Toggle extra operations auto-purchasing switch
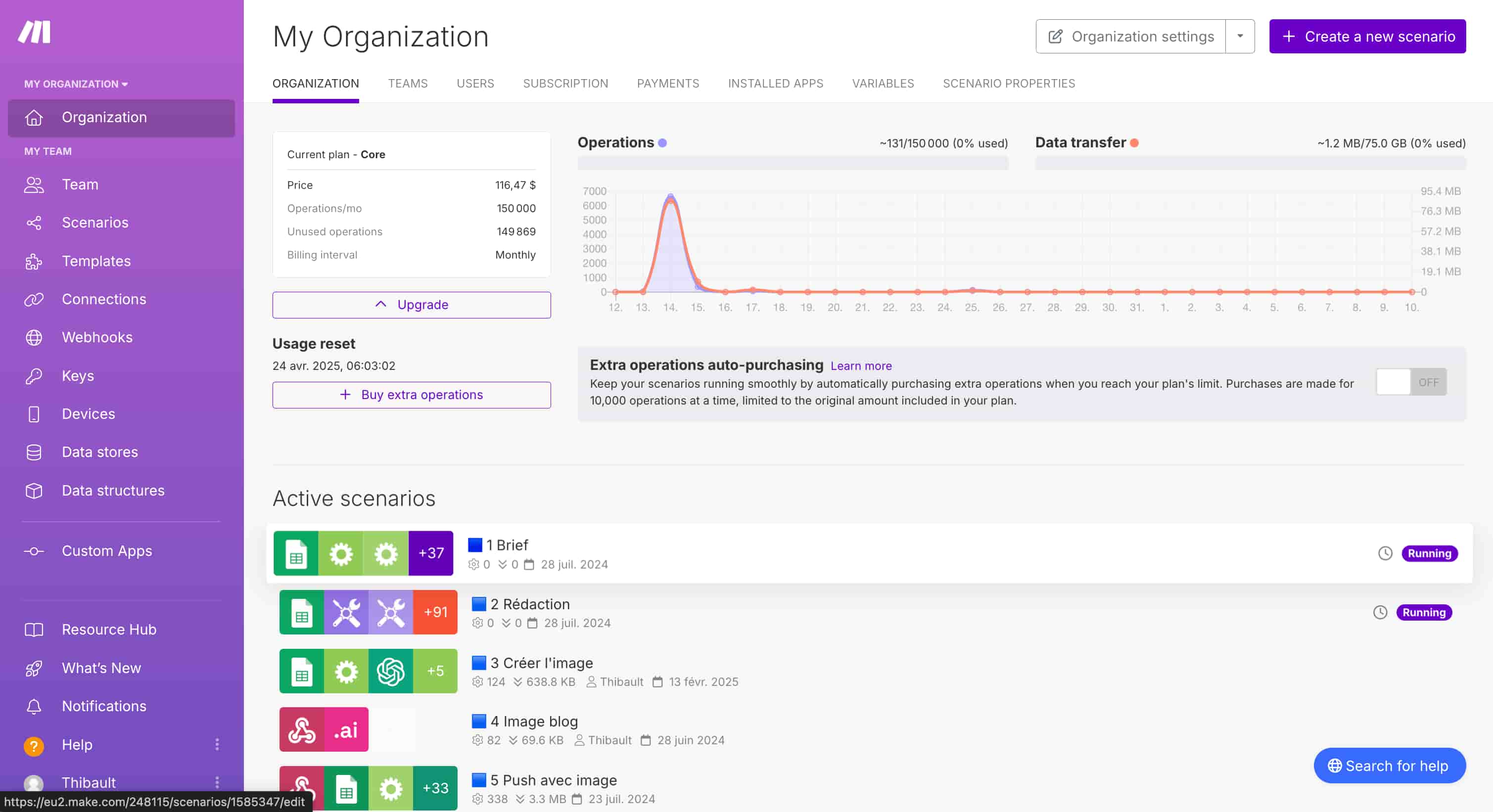This screenshot has height=812, width=1493. (1411, 382)
